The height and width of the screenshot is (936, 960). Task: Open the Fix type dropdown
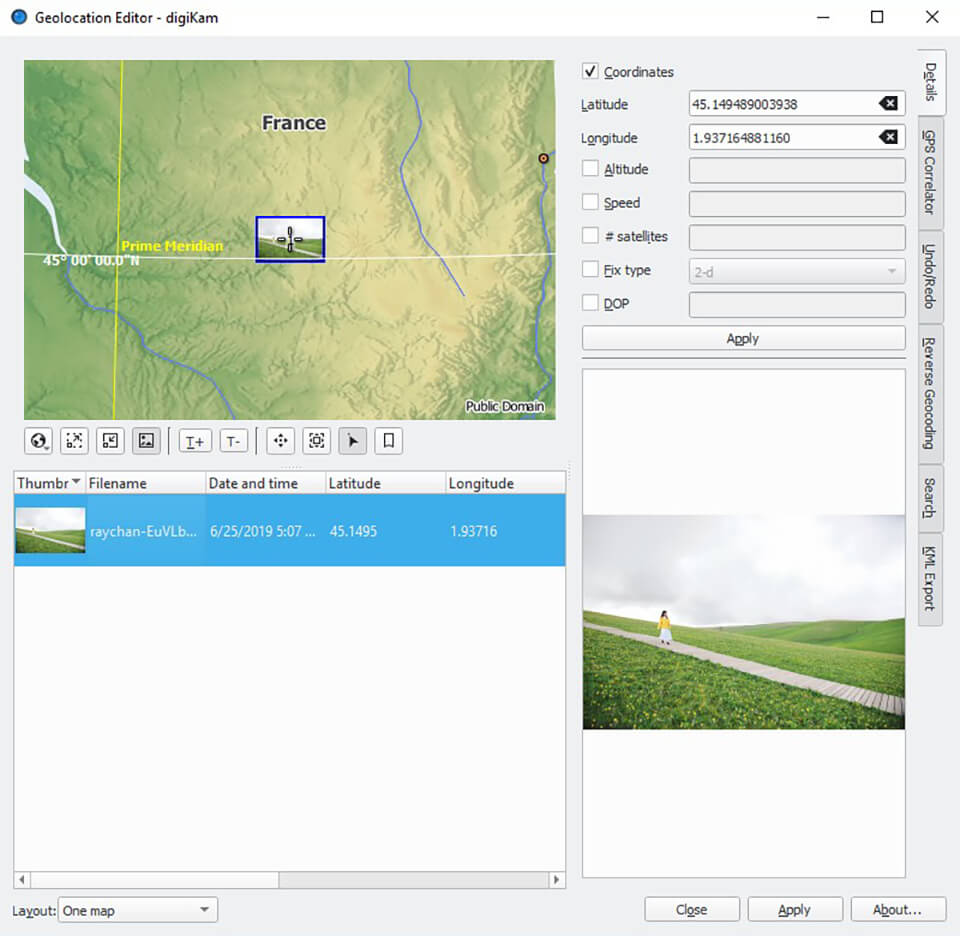point(797,270)
